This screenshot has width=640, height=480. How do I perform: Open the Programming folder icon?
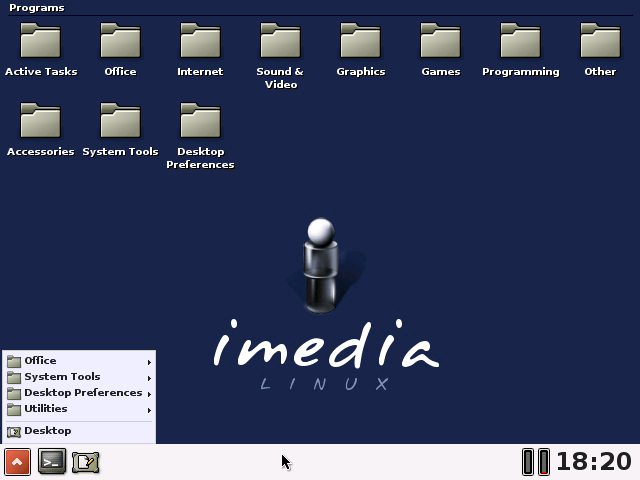(x=520, y=42)
